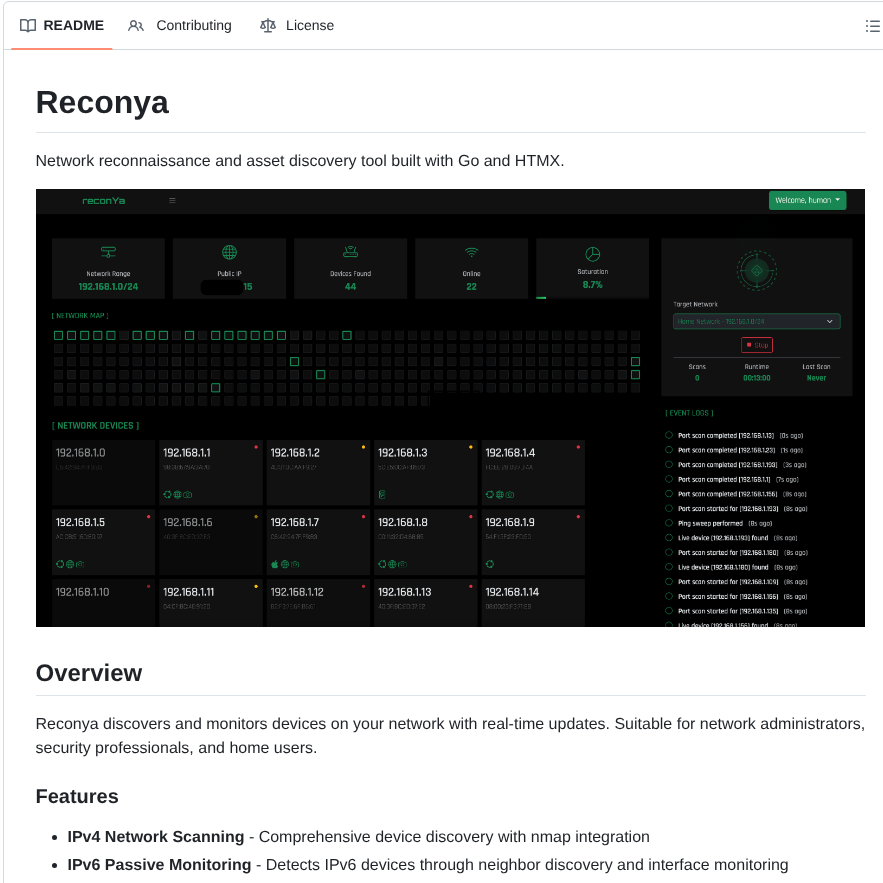Select the device card for 192.168.1.10
Screen dimensions: 883x883
click(103, 603)
